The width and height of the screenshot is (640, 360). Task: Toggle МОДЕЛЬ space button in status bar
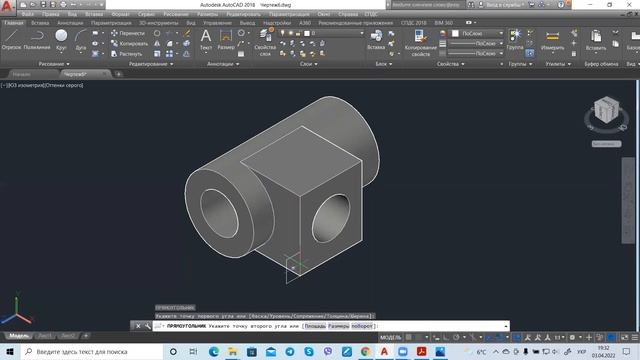tap(391, 337)
